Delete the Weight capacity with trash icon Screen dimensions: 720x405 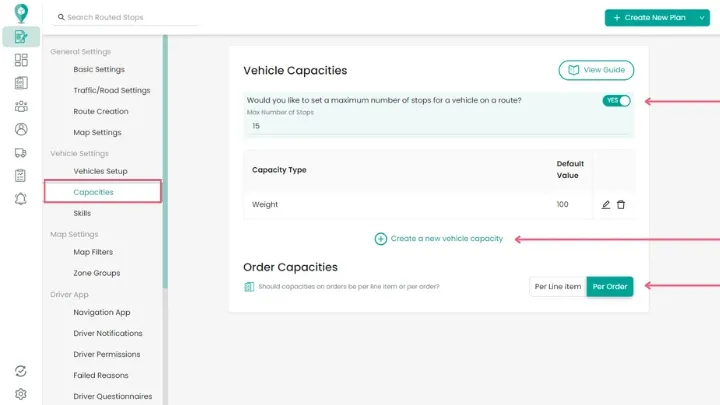[x=621, y=205]
